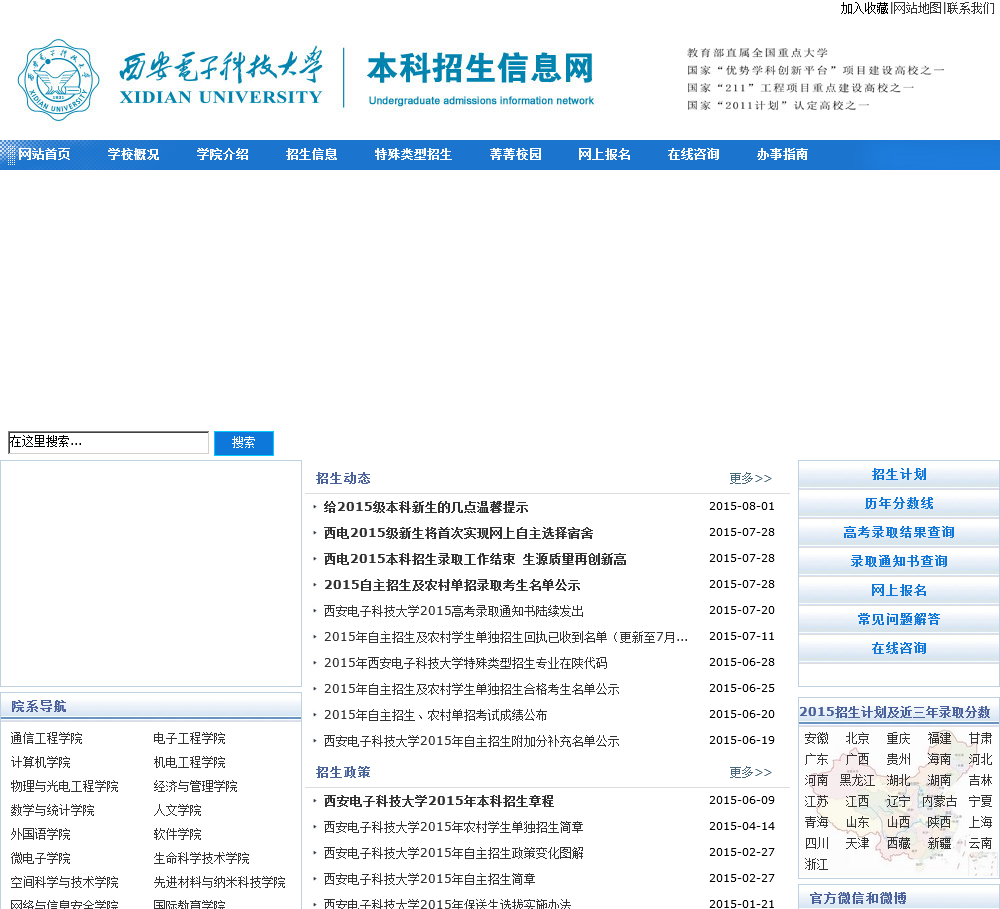Click the 在线咨询 sidebar button

pyautogui.click(x=899, y=648)
